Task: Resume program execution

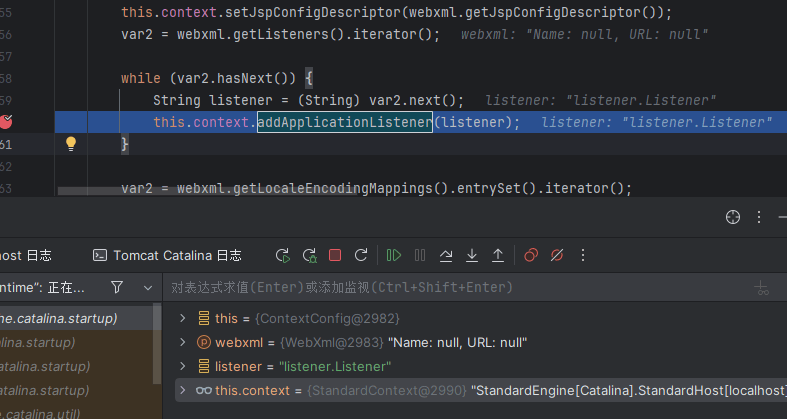Action: [x=394, y=256]
